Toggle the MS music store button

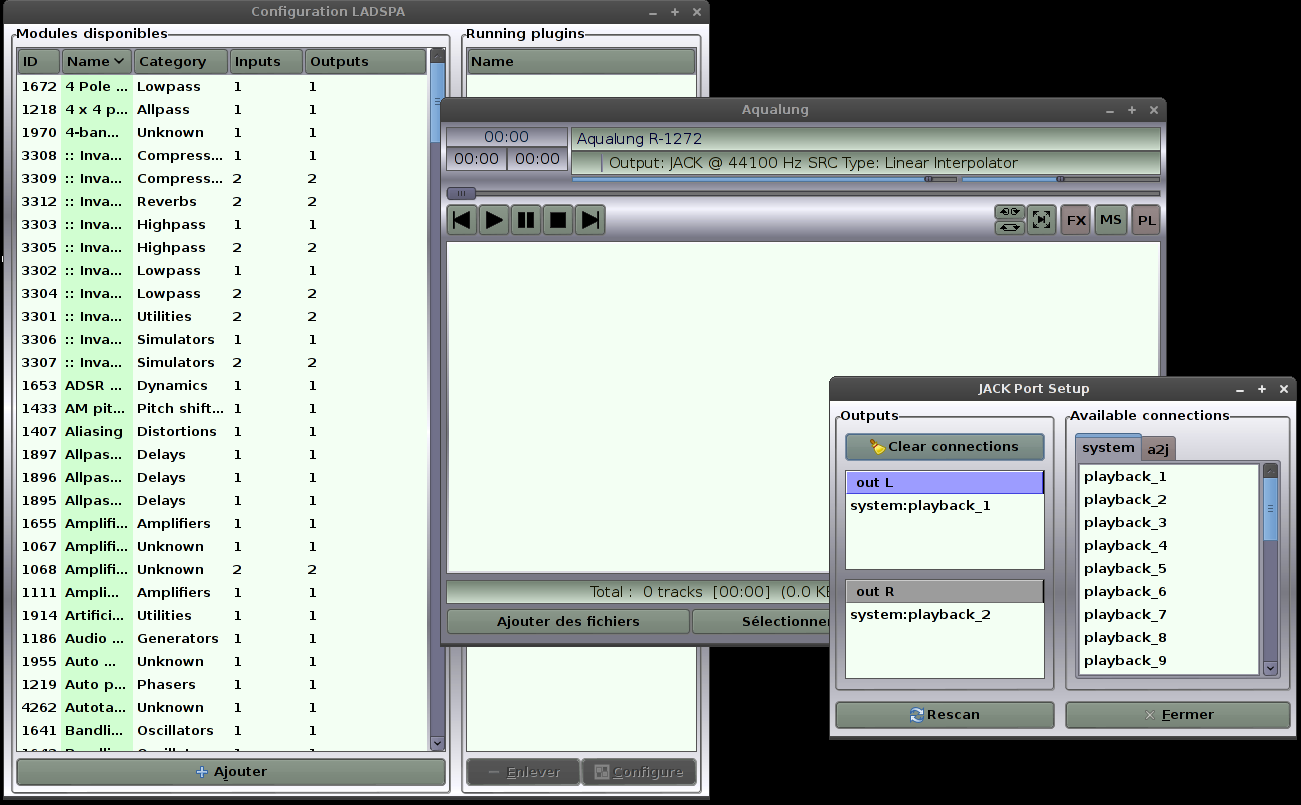click(x=1111, y=220)
